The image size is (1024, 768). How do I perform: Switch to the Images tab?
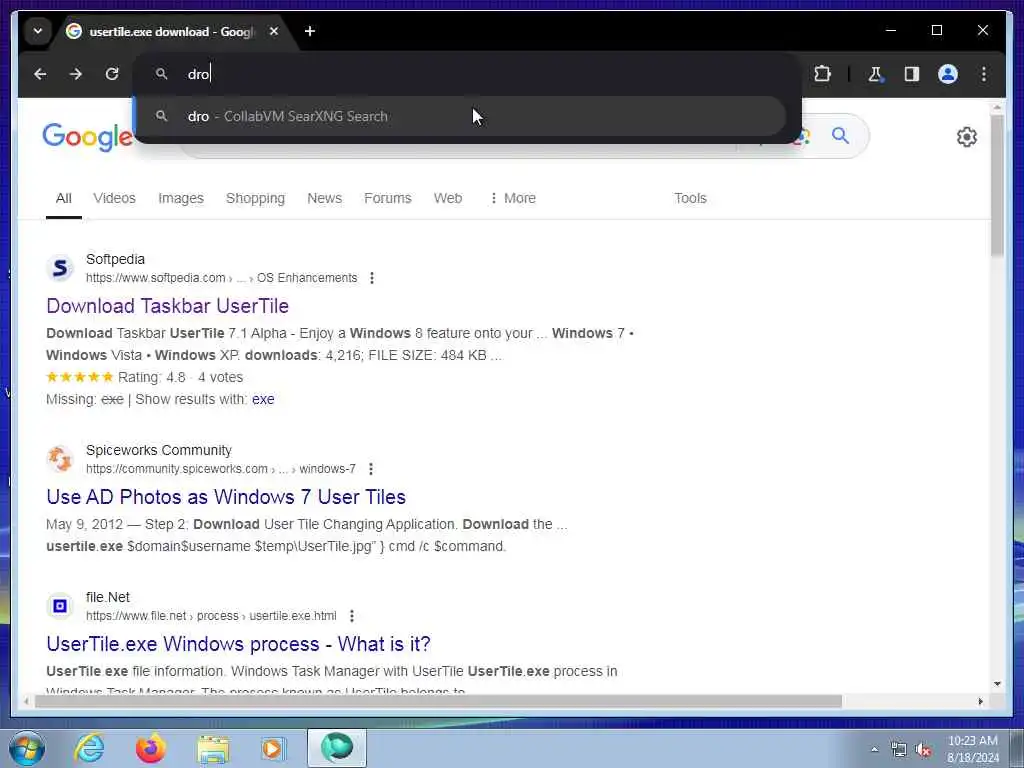(x=181, y=199)
